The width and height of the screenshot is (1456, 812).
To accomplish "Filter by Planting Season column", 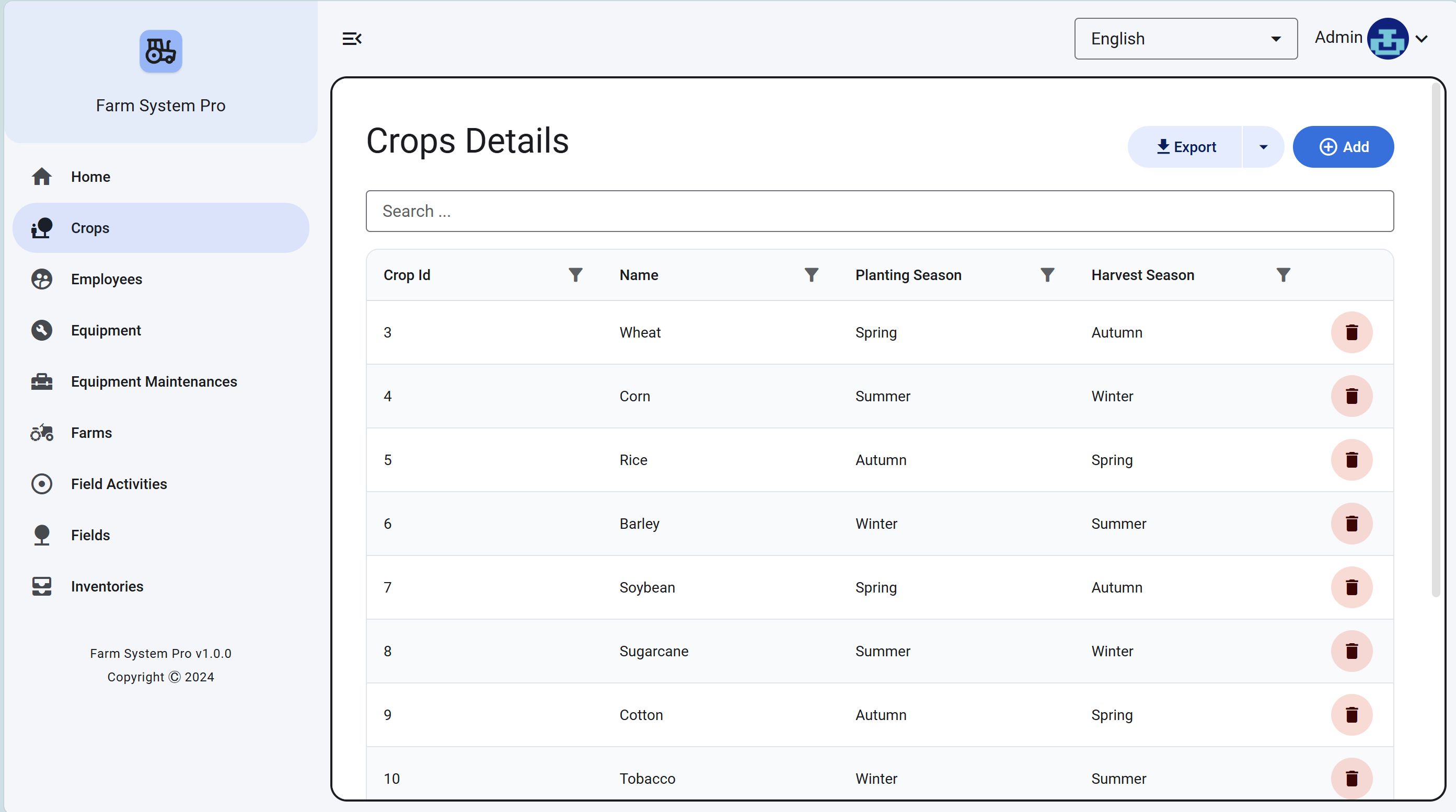I will [x=1047, y=275].
